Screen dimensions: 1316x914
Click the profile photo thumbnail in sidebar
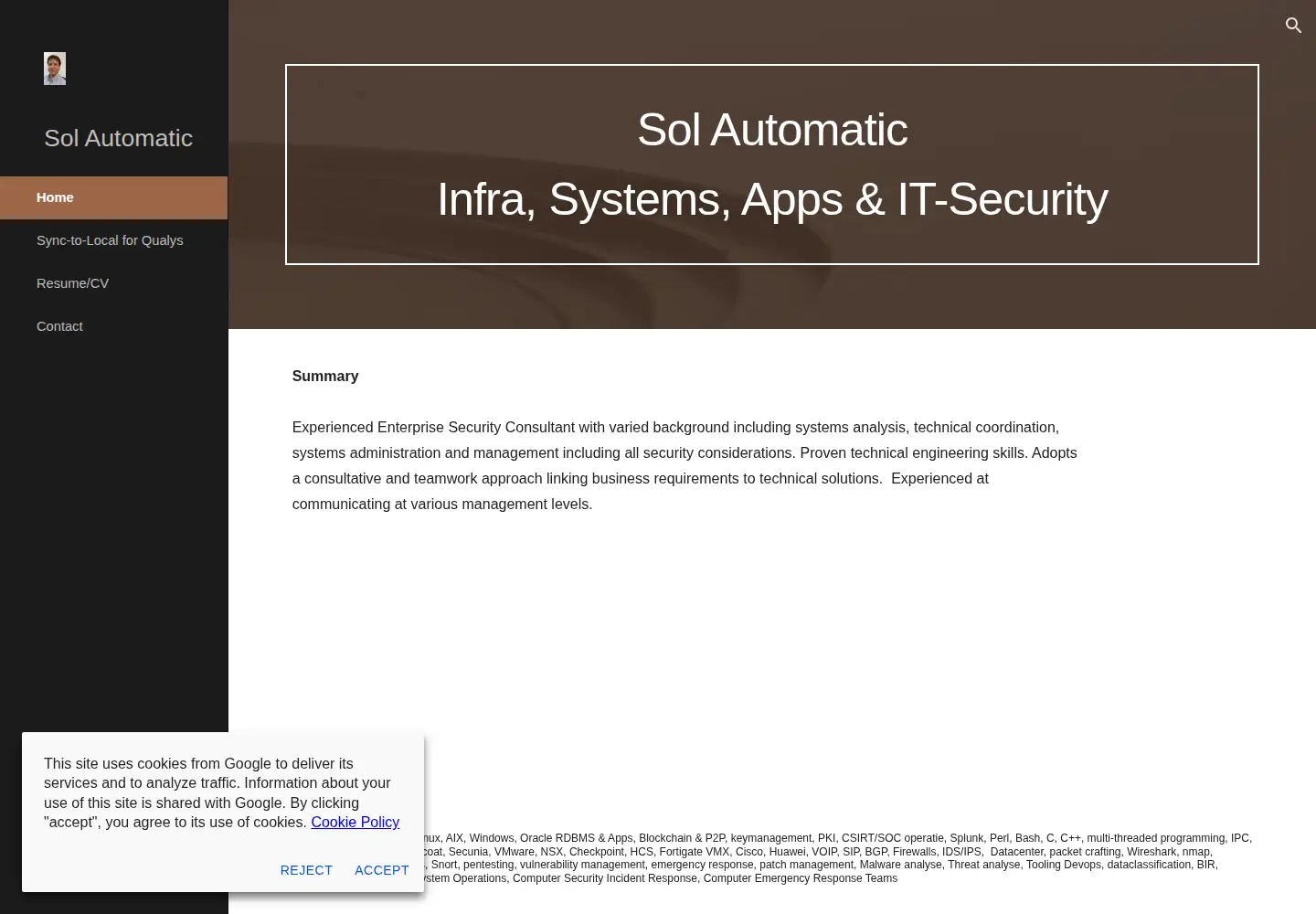[x=55, y=69]
